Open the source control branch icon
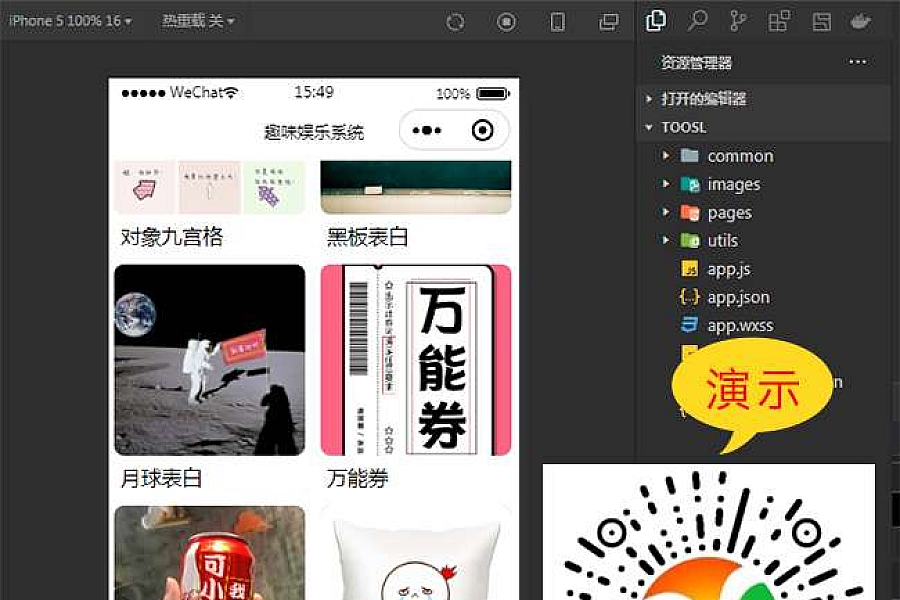This screenshot has height=600, width=900. click(x=738, y=22)
